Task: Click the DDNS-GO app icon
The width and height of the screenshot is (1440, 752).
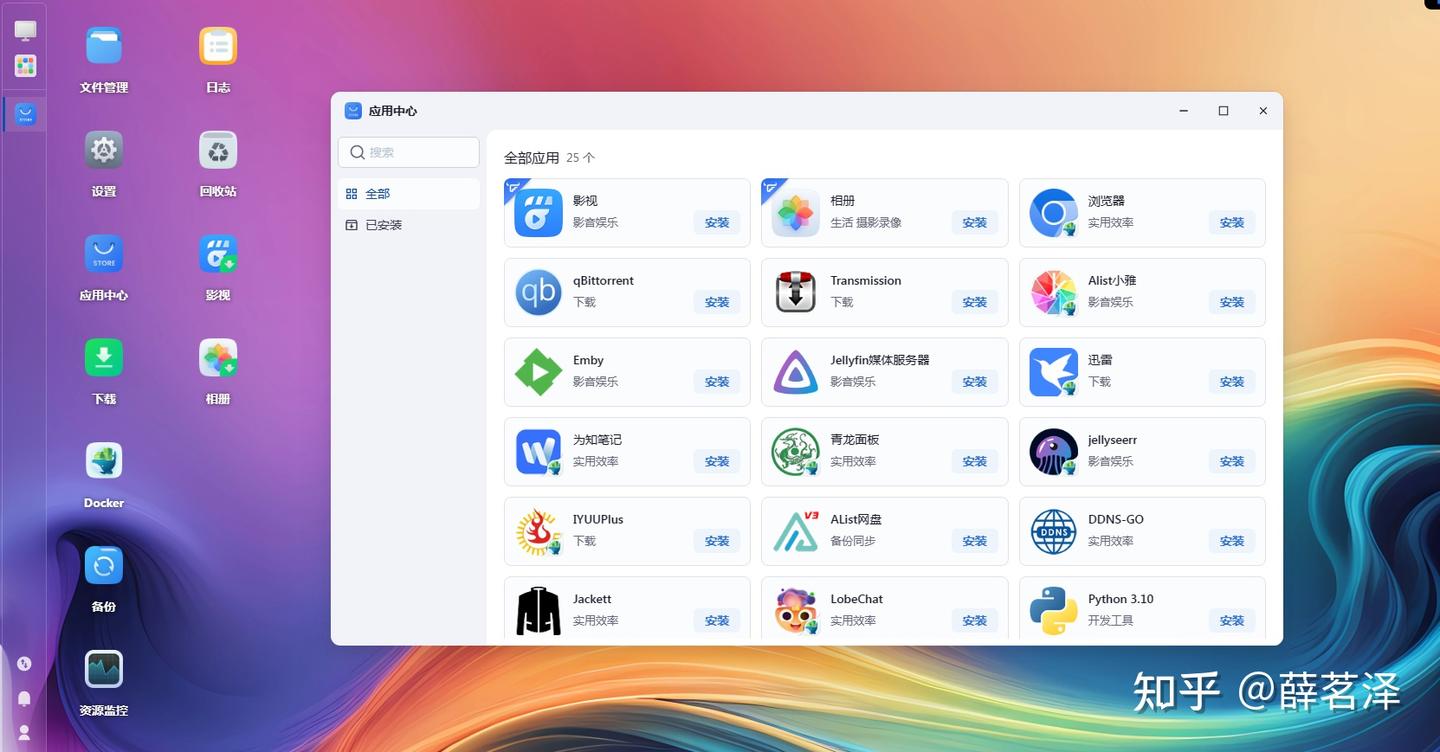Action: [x=1052, y=530]
